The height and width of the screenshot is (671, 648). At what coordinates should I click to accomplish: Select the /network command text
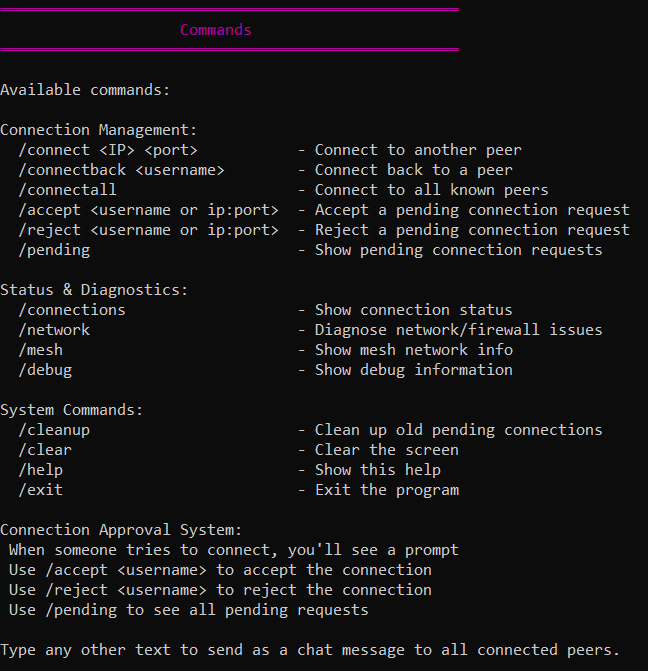tap(54, 330)
